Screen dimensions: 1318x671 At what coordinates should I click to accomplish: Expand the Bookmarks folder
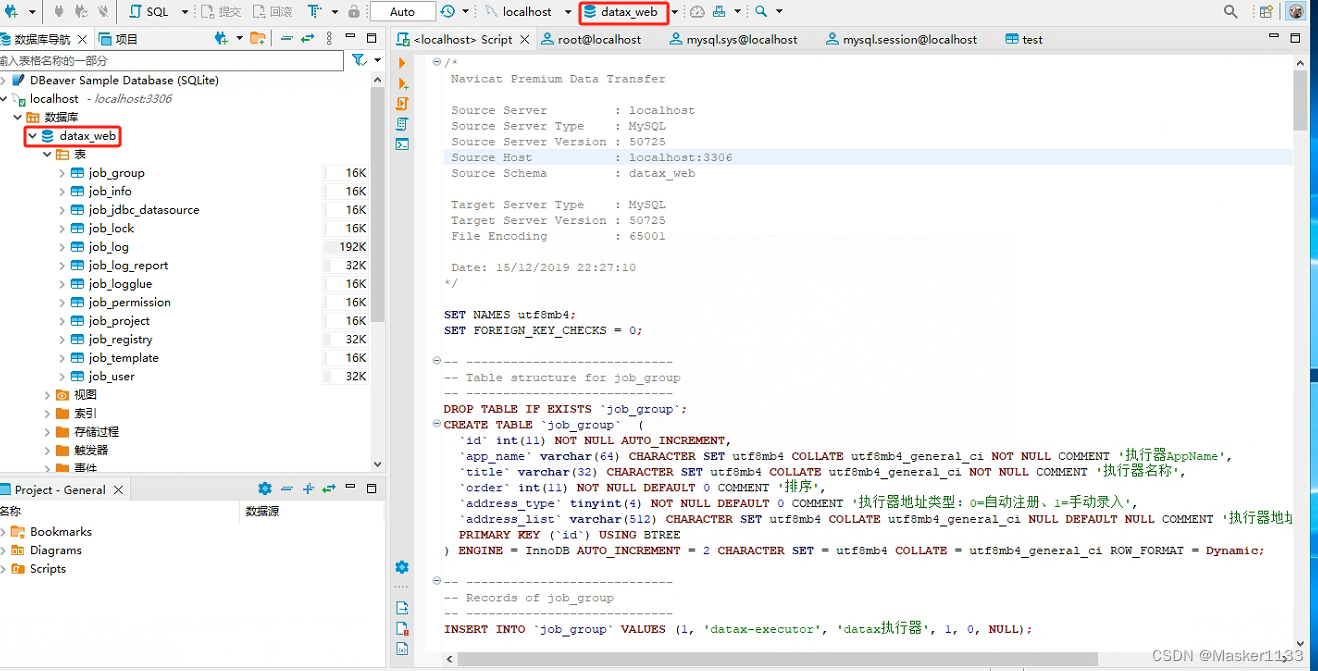coord(4,532)
